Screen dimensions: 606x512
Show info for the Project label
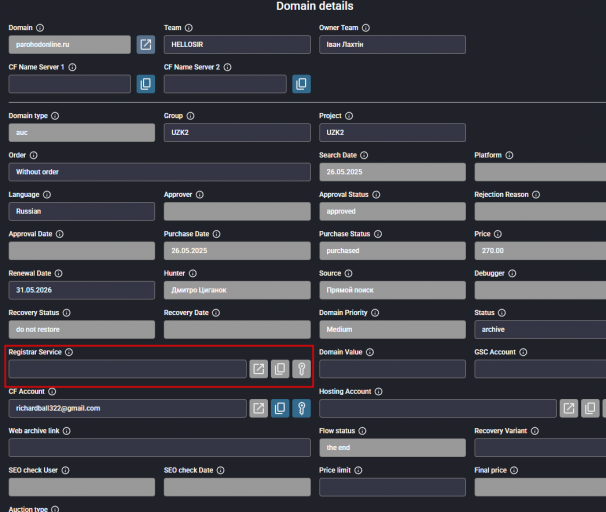349,116
